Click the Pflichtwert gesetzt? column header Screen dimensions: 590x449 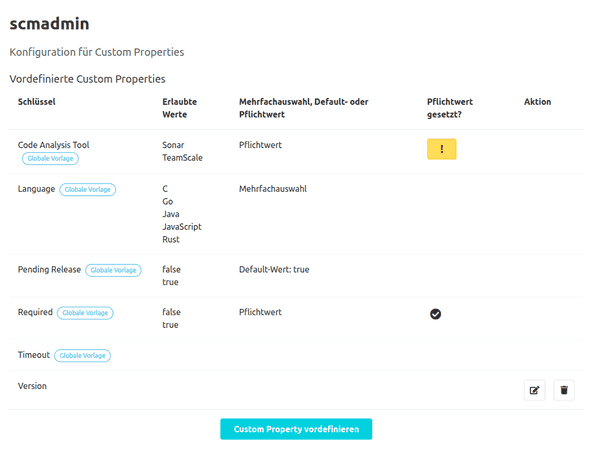450,108
